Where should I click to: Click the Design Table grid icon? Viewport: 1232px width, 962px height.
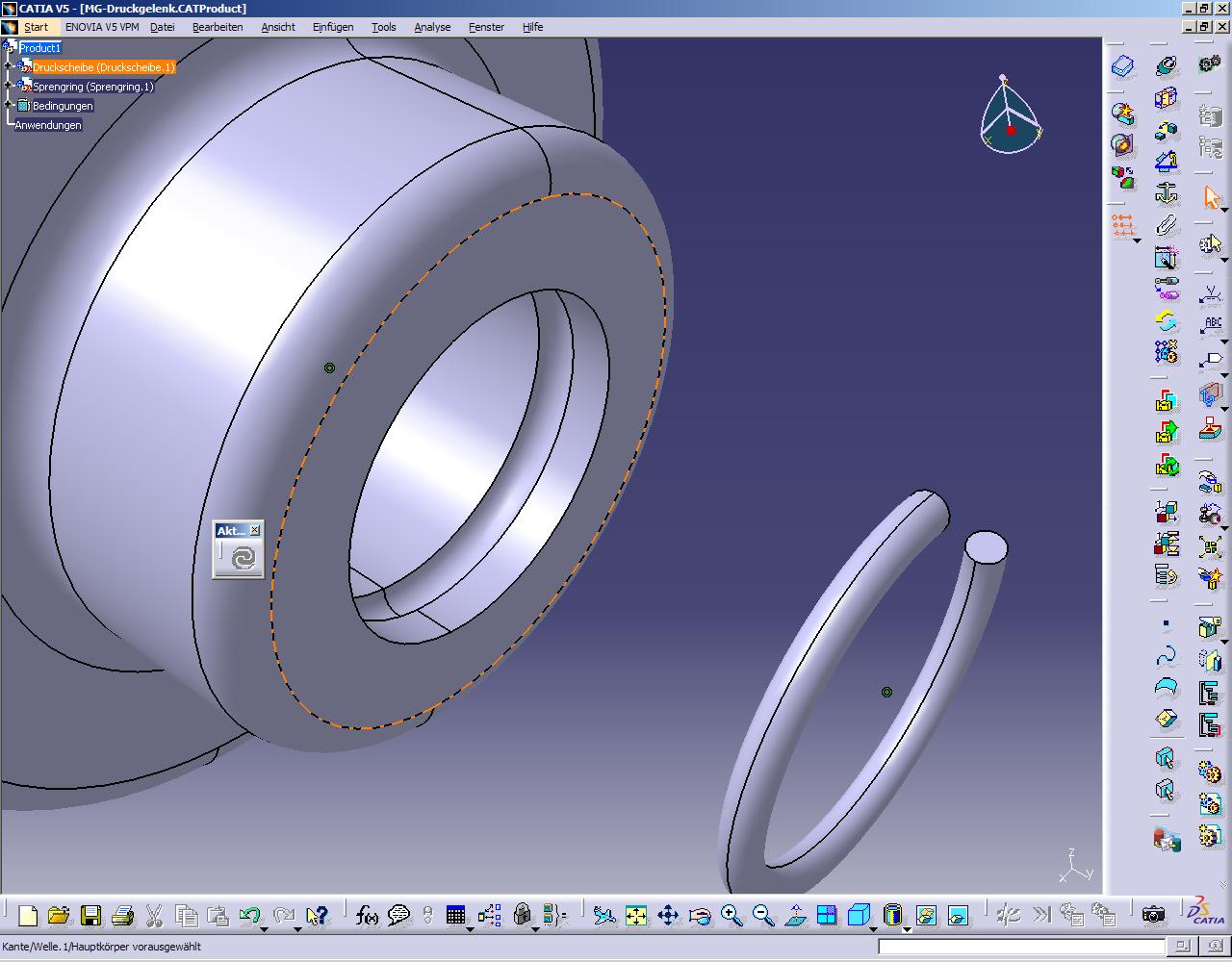click(456, 915)
